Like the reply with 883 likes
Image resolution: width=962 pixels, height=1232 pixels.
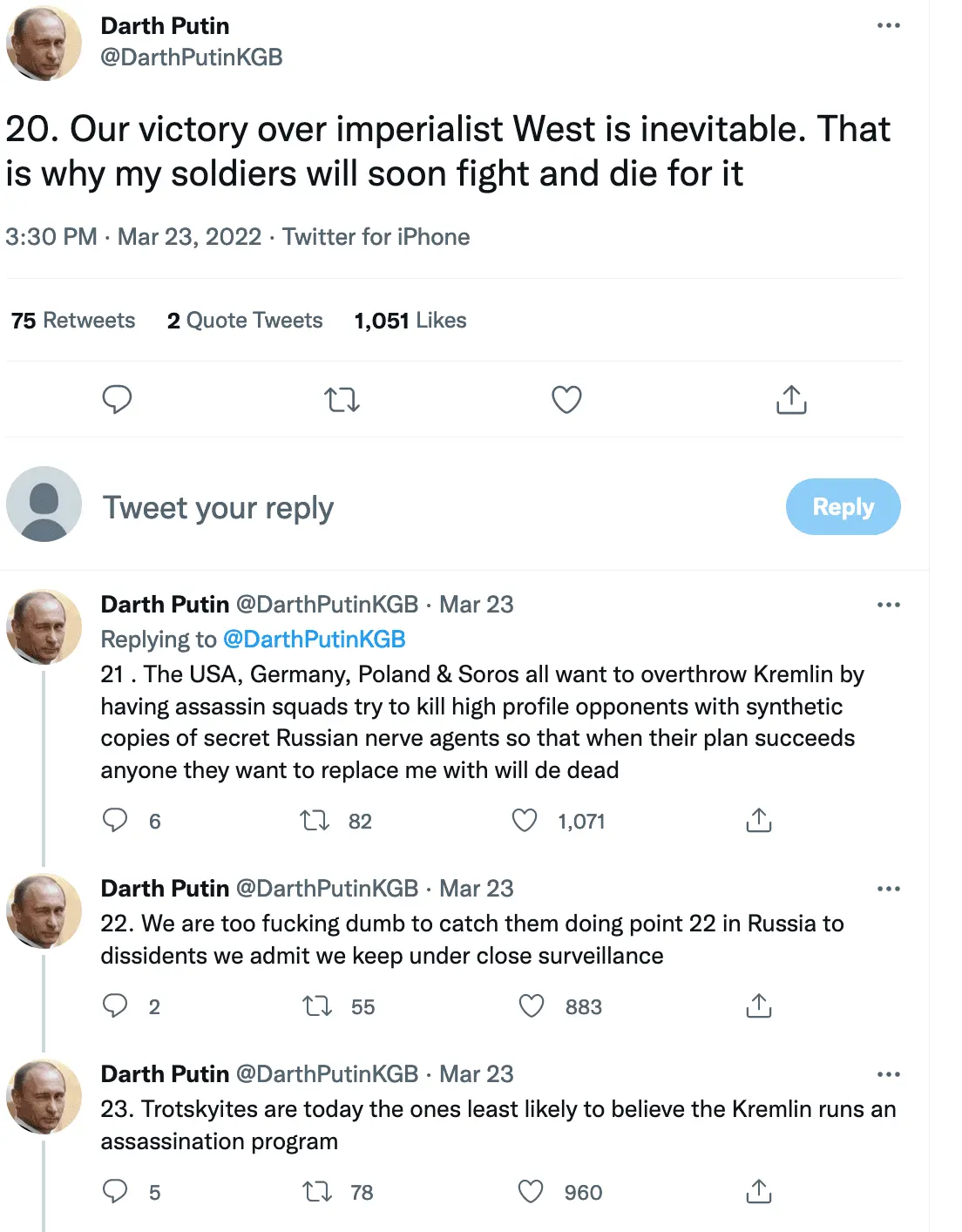coord(532,1006)
